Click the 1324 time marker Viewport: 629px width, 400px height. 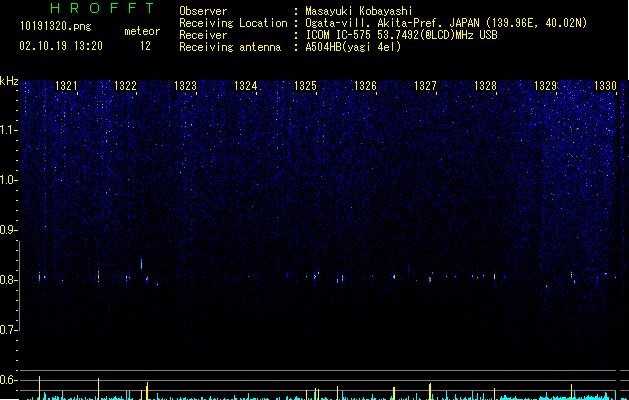point(246,86)
